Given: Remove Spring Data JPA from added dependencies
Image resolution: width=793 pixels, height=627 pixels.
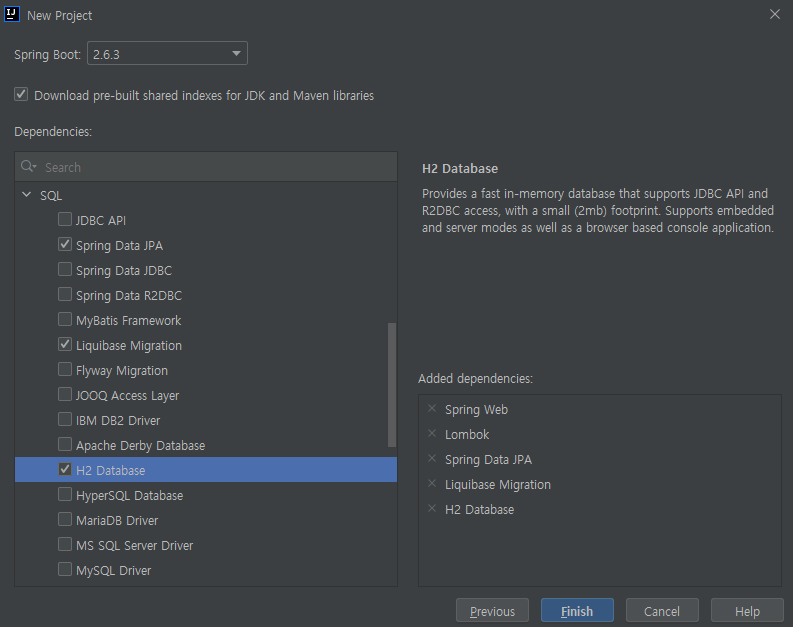Looking at the screenshot, I should (432, 459).
